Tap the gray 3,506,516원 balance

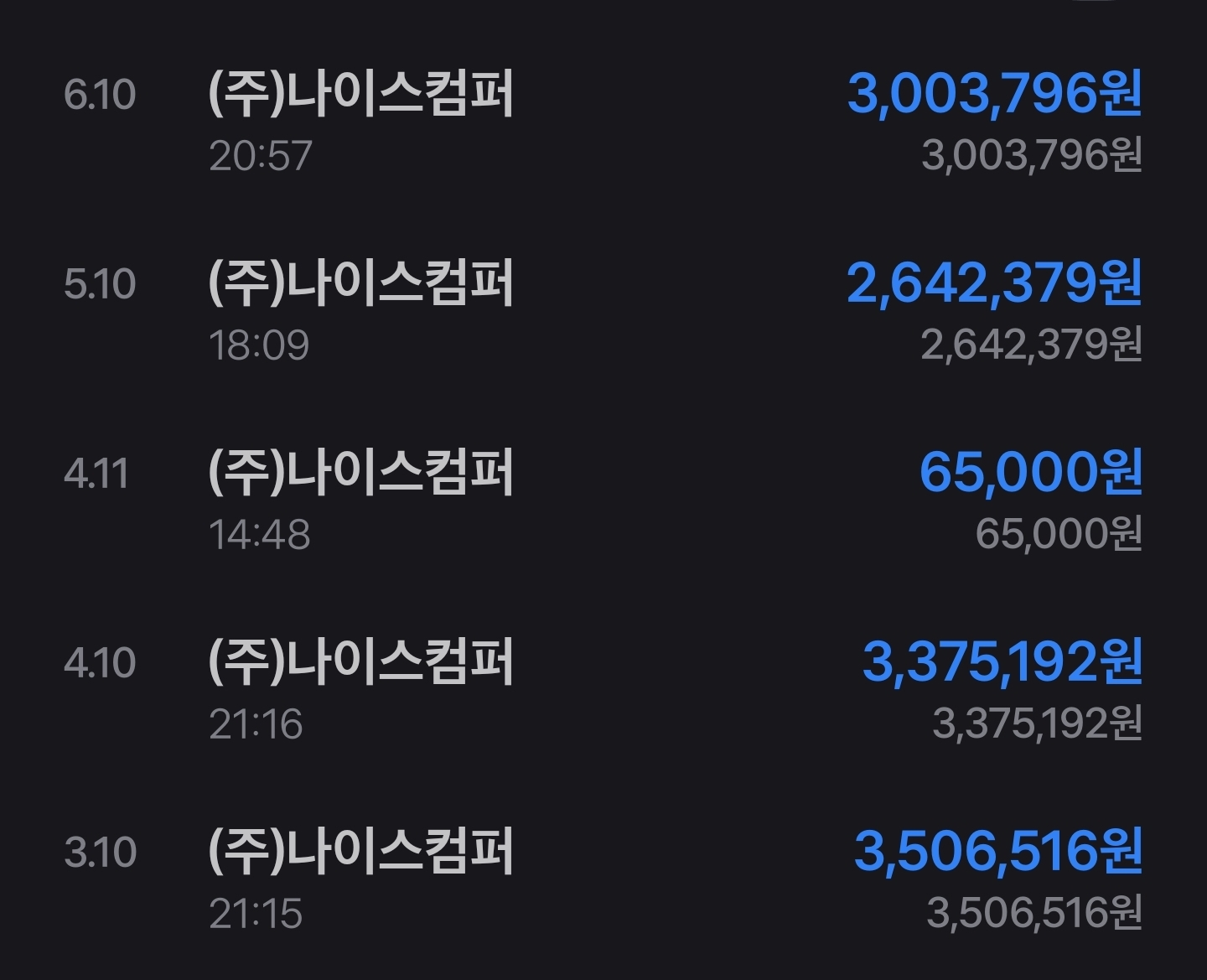pos(1035,913)
